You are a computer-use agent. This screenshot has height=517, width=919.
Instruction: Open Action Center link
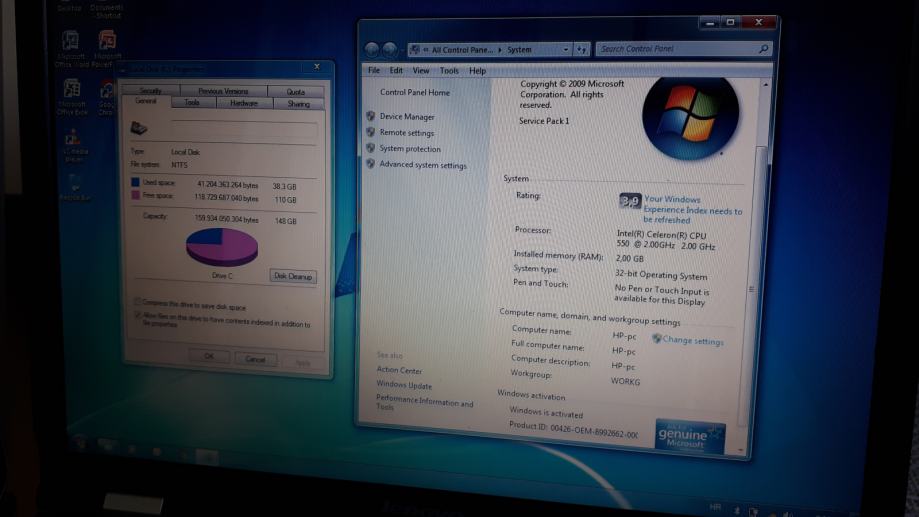399,370
